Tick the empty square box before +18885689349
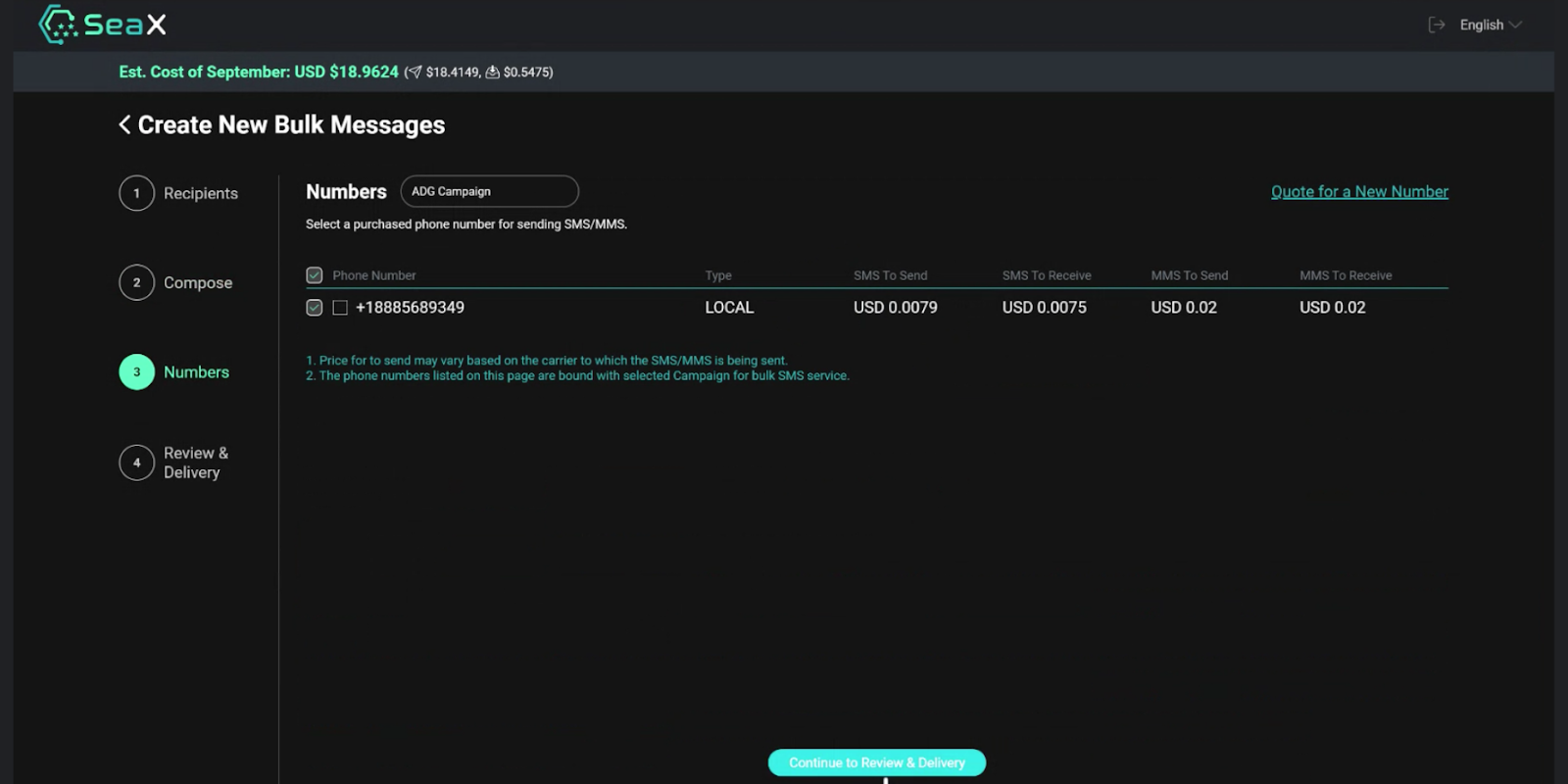Screen dimensions: 1568x784 click(x=340, y=308)
